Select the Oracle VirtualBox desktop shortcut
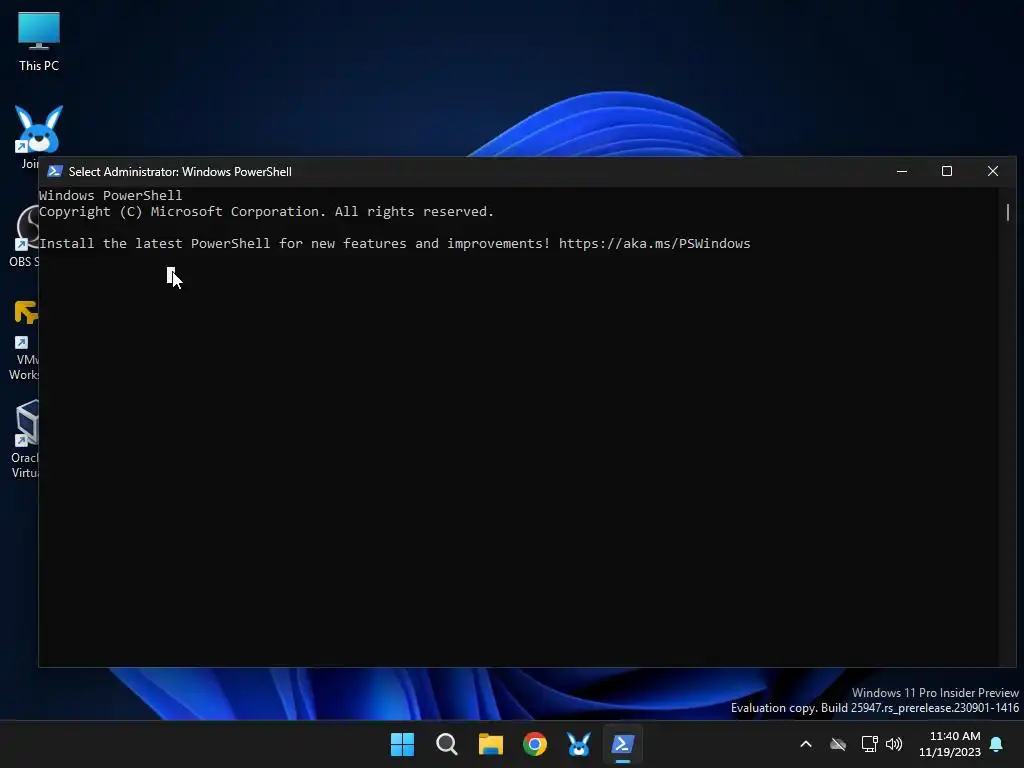This screenshot has width=1024, height=768. point(25,439)
